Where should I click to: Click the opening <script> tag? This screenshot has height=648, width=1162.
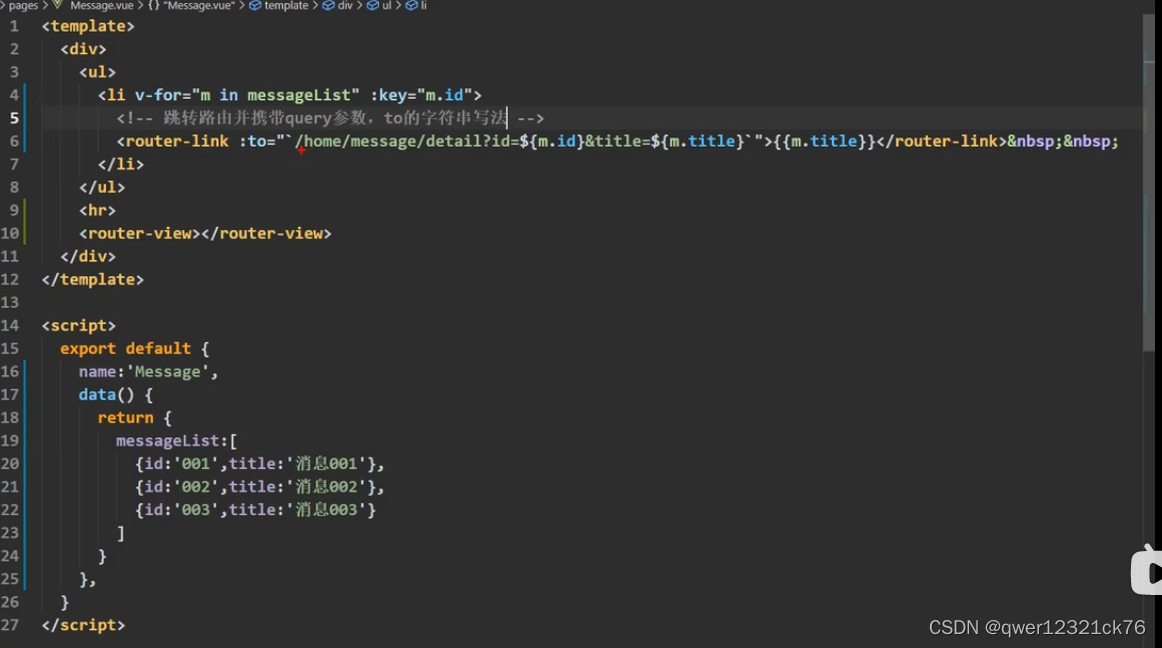(x=79, y=325)
